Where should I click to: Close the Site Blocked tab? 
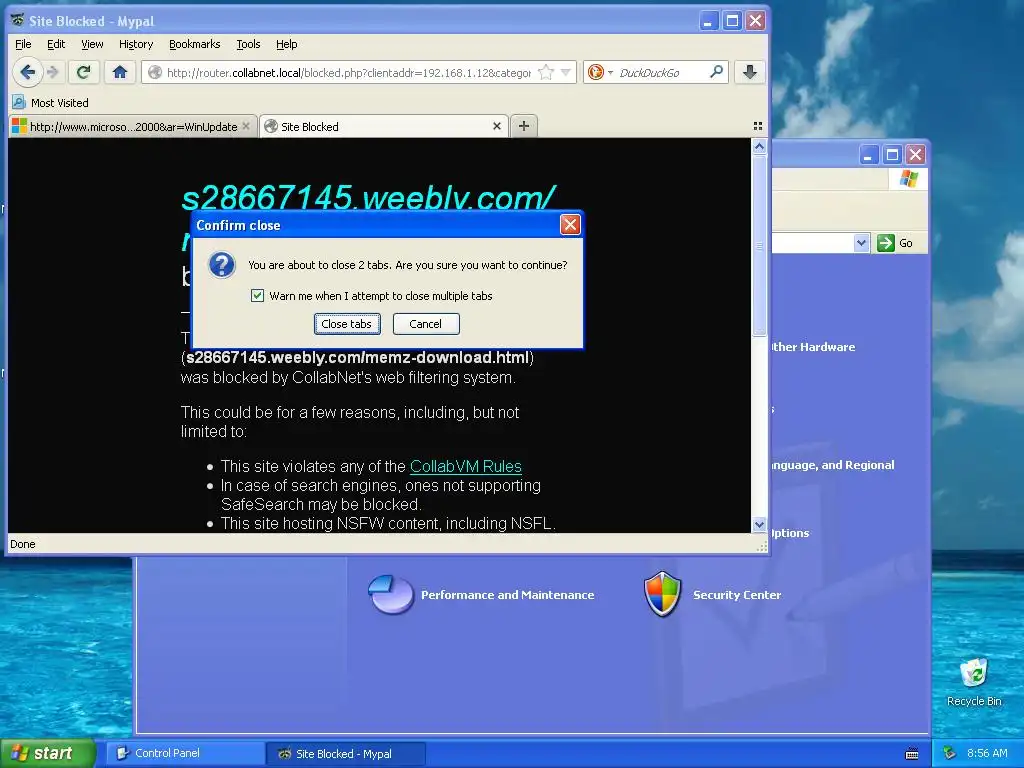(496, 126)
